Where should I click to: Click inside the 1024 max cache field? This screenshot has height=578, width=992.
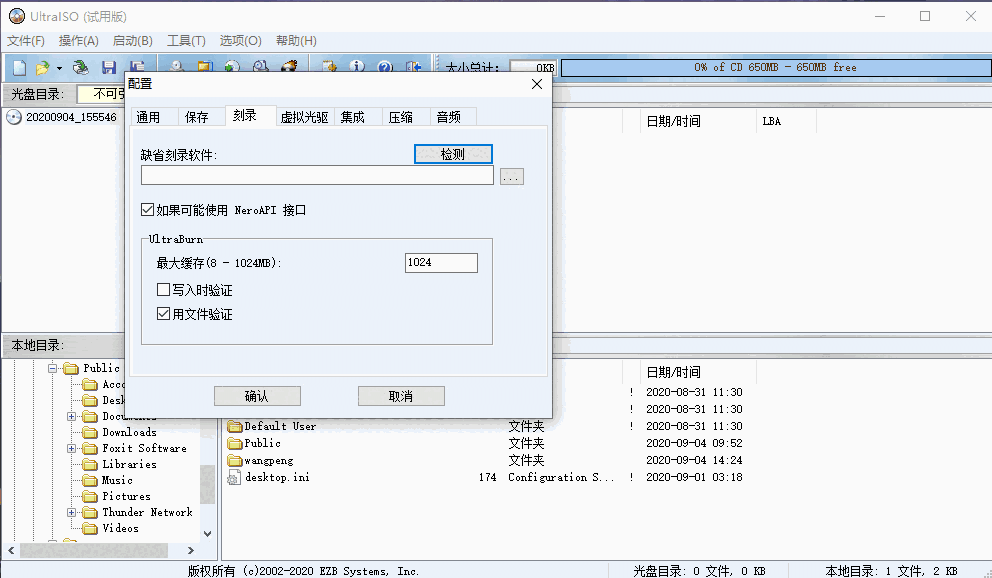pyautogui.click(x=440, y=262)
